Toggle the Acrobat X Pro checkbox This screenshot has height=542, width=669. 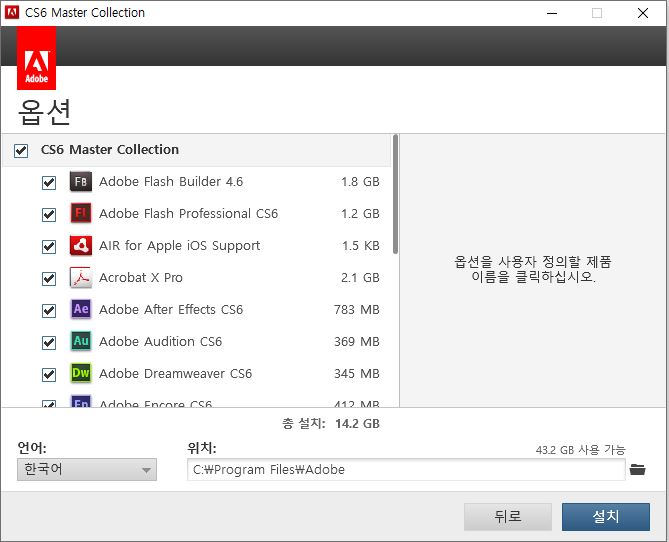(x=49, y=278)
